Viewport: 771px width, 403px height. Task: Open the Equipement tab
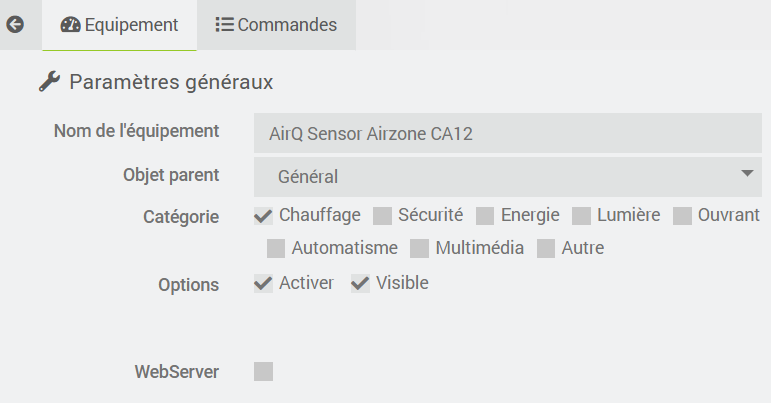[119, 25]
